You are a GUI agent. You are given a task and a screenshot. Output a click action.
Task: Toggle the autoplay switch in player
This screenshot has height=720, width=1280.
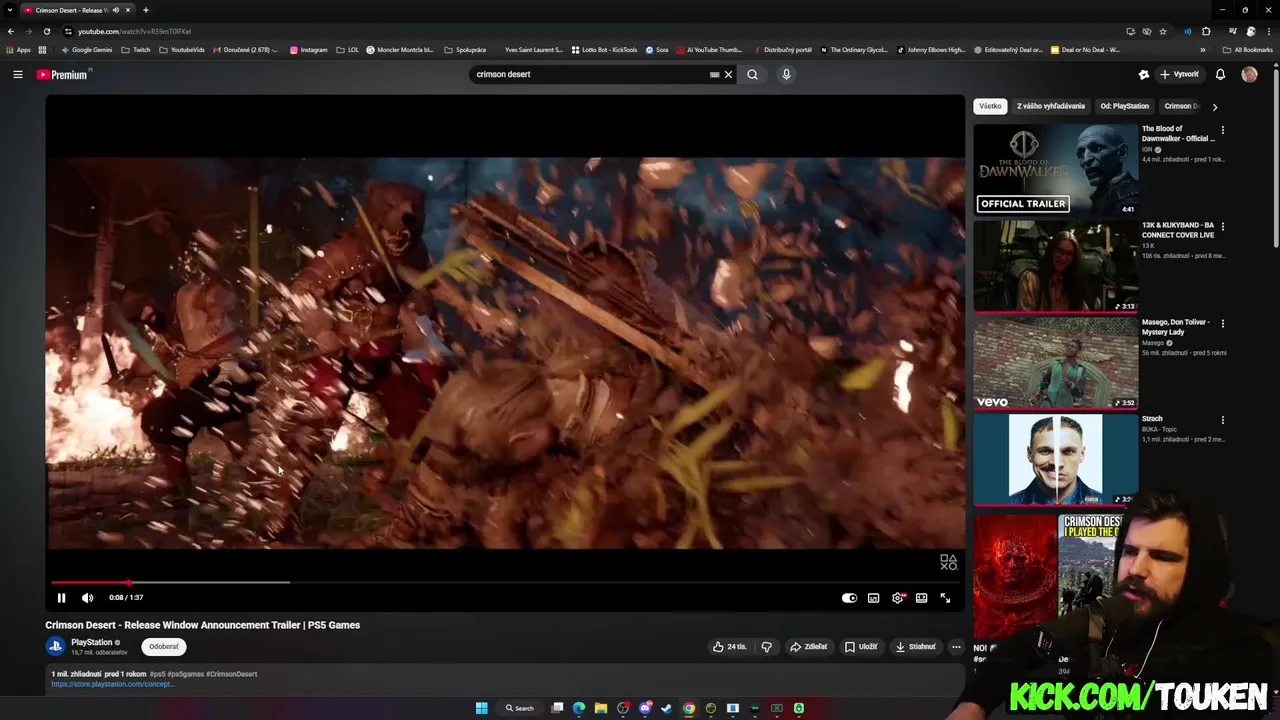(849, 598)
